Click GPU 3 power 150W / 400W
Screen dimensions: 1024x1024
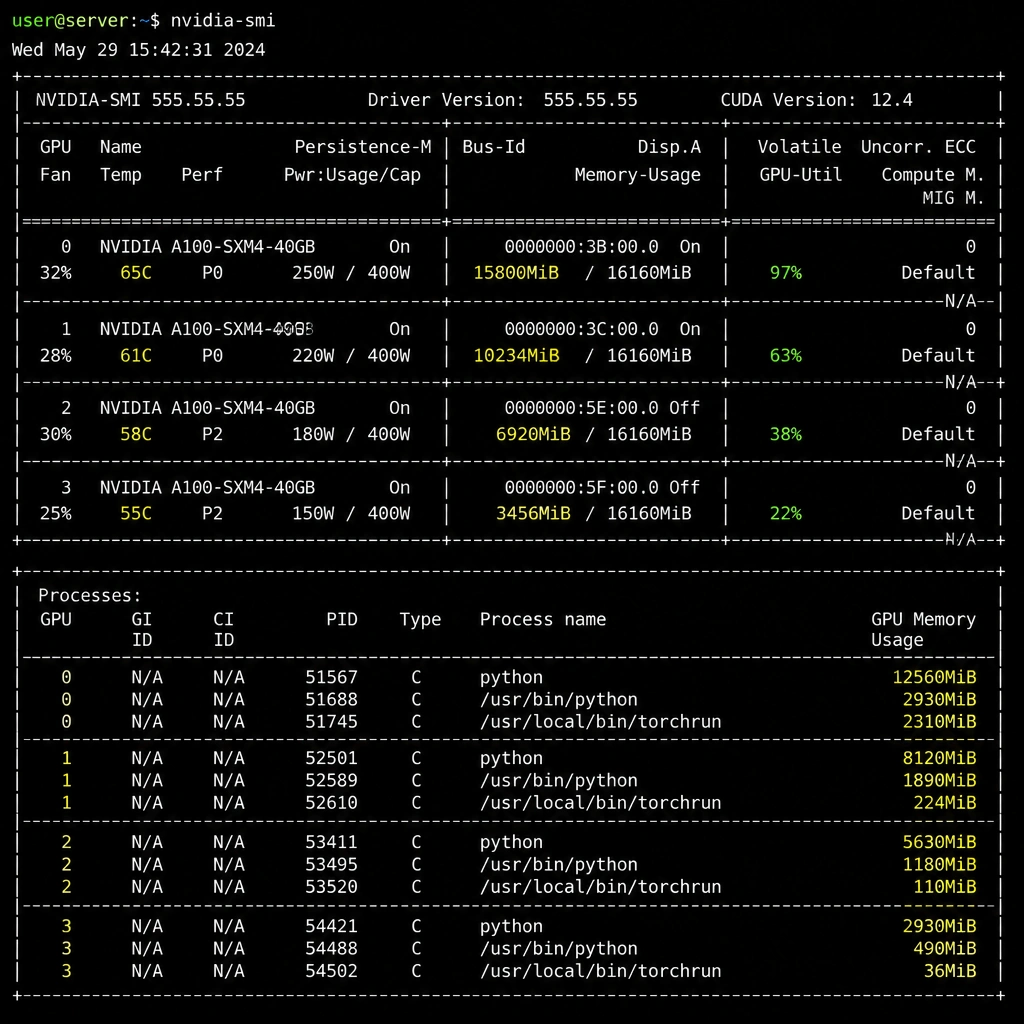click(351, 513)
